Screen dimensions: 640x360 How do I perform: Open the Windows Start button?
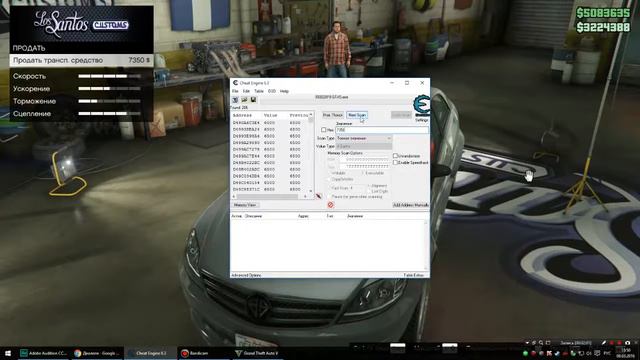8,353
